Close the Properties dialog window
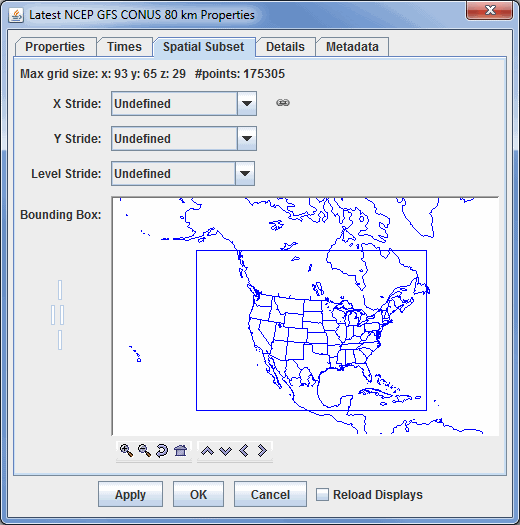520x525 pixels. pos(490,10)
